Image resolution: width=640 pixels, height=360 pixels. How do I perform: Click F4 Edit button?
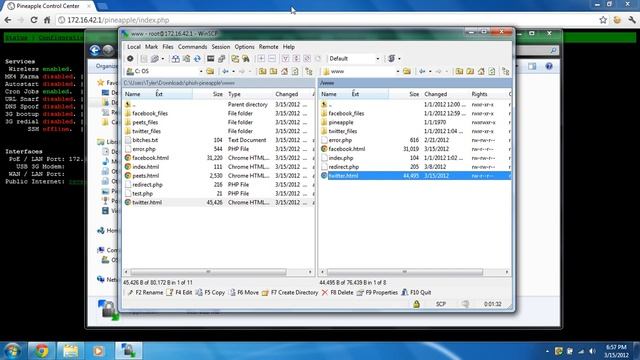[179, 293]
